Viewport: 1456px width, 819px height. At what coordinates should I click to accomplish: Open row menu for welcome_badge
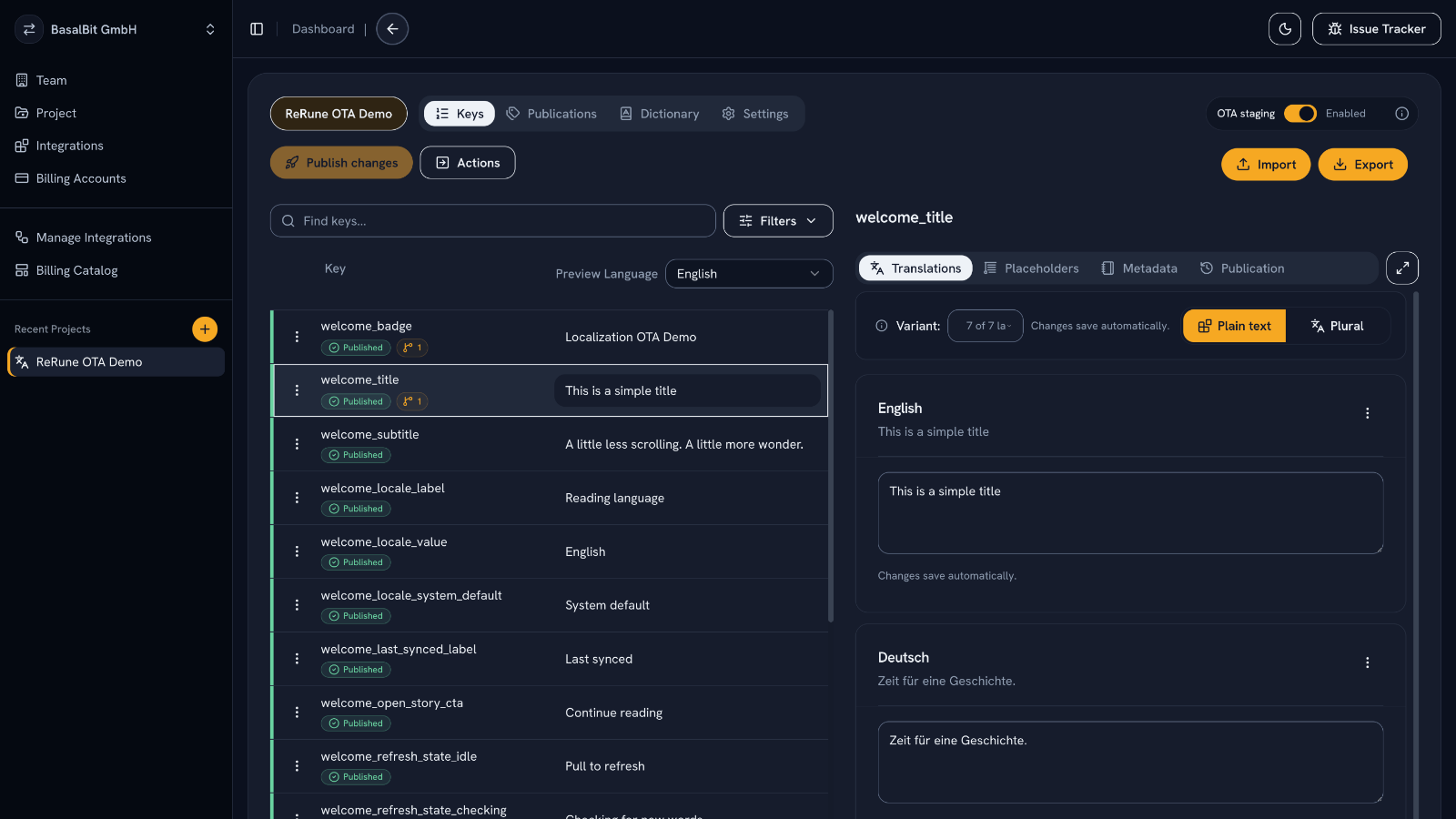(297, 337)
